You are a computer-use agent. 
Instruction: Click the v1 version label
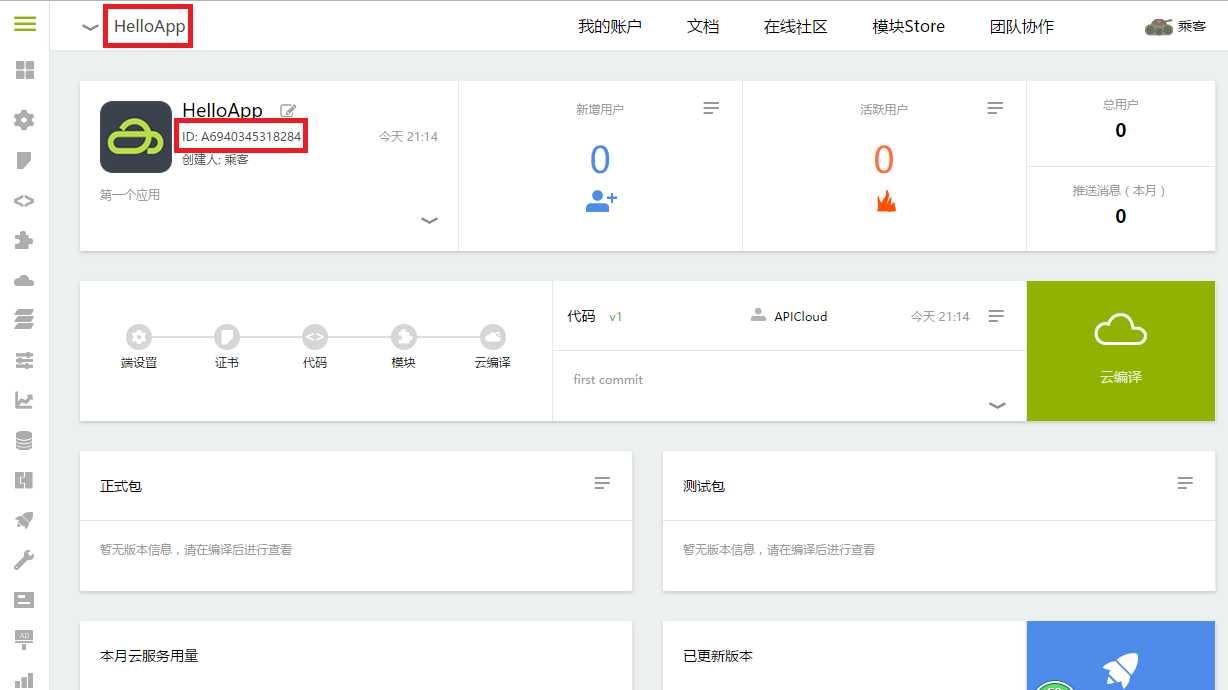616,317
